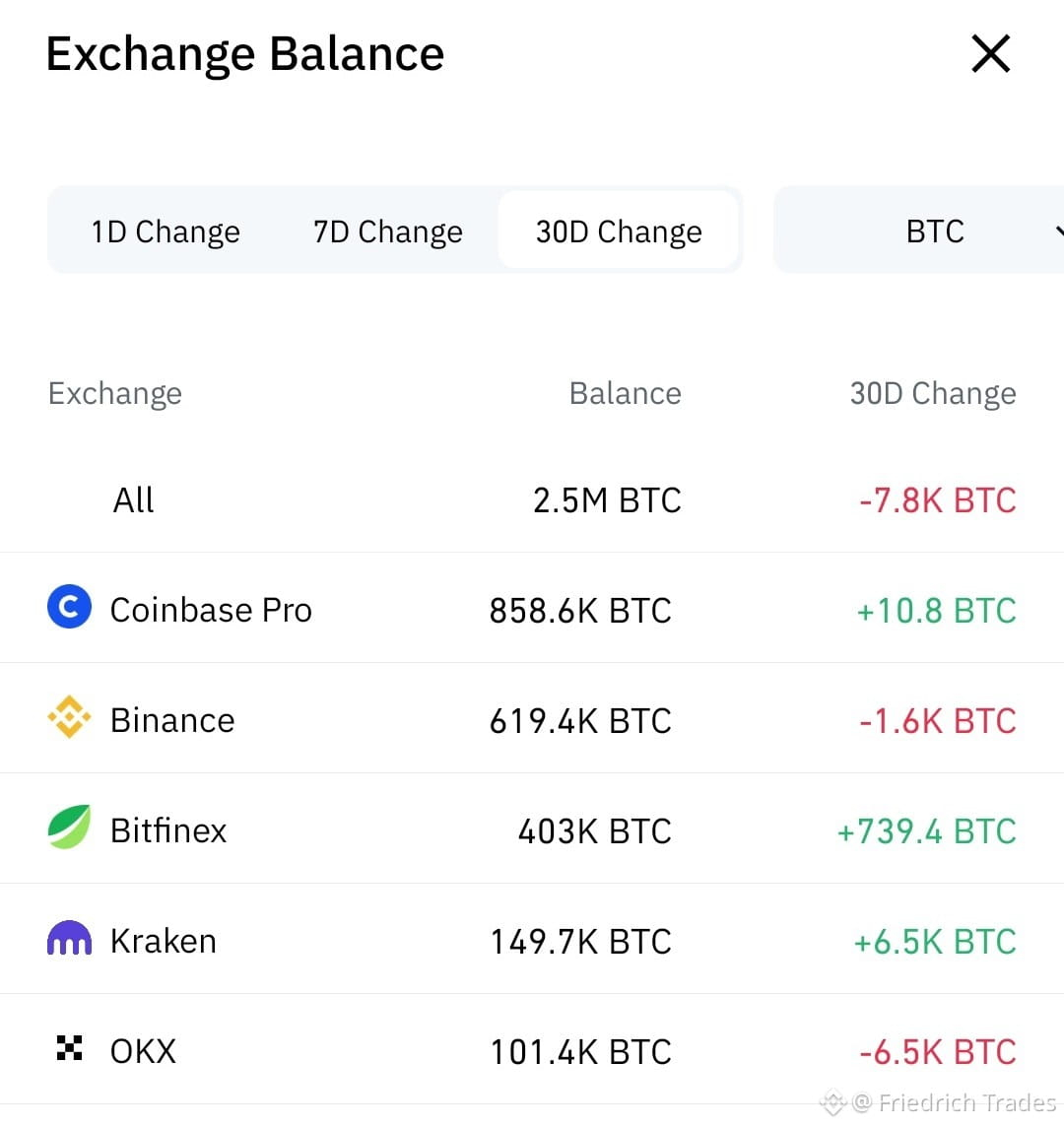Switch to the 7D Change tab
The image size is (1064, 1127).
[387, 232]
